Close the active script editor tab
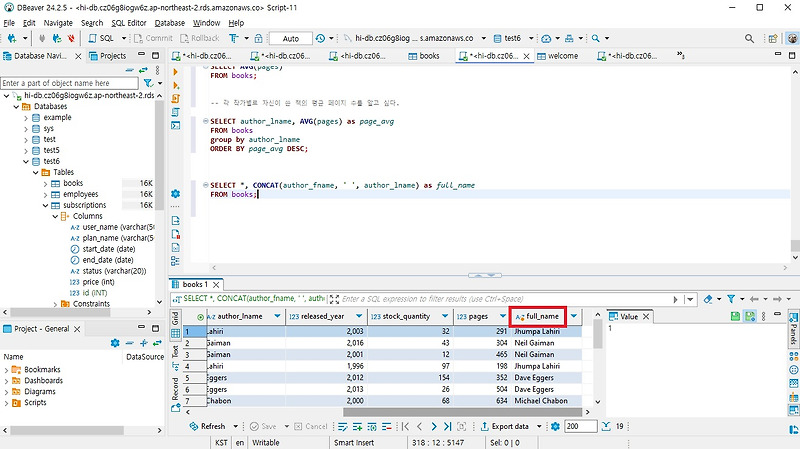 click(x=527, y=56)
